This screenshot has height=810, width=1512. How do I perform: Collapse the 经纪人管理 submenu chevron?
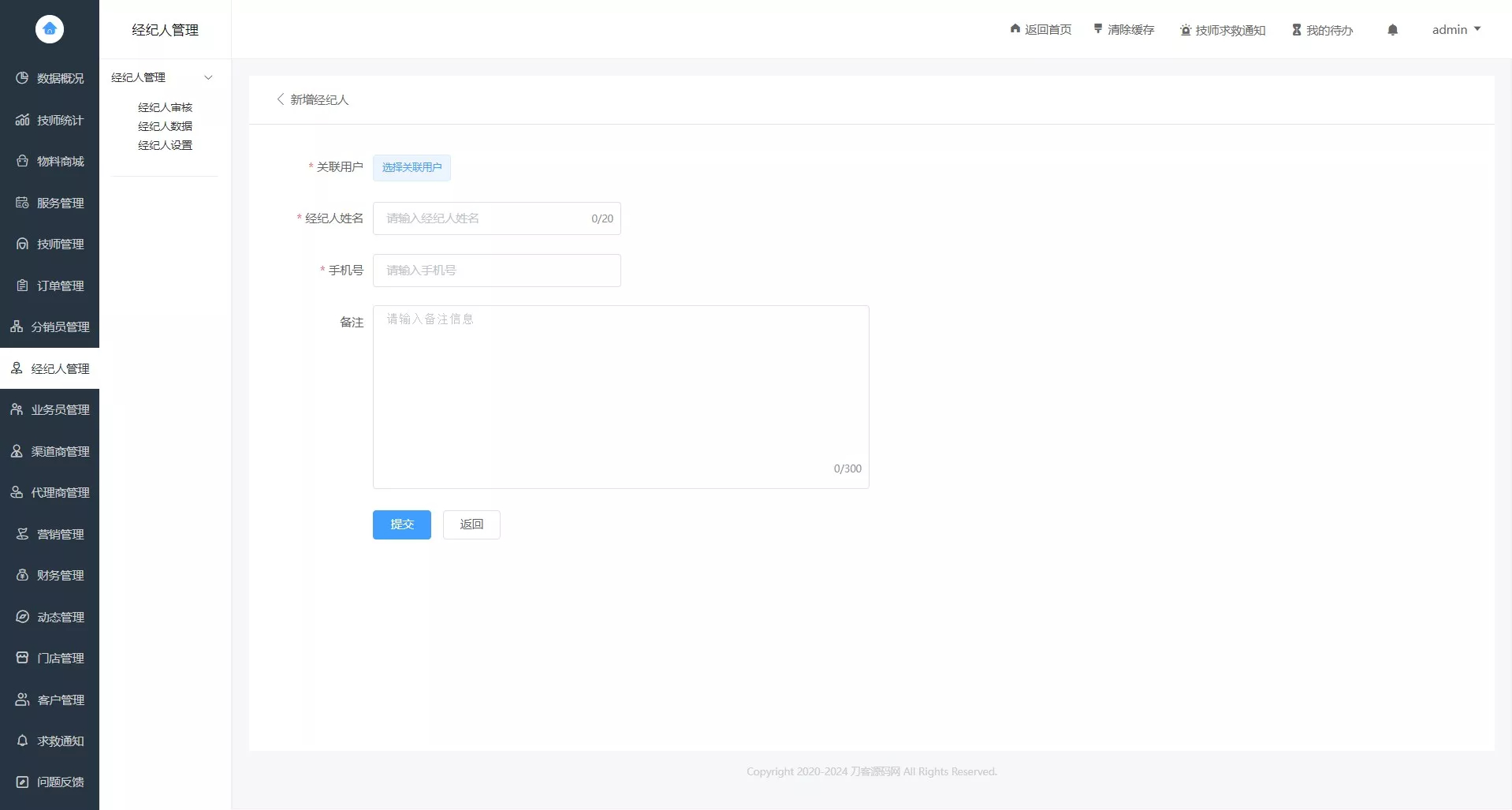[x=208, y=77]
